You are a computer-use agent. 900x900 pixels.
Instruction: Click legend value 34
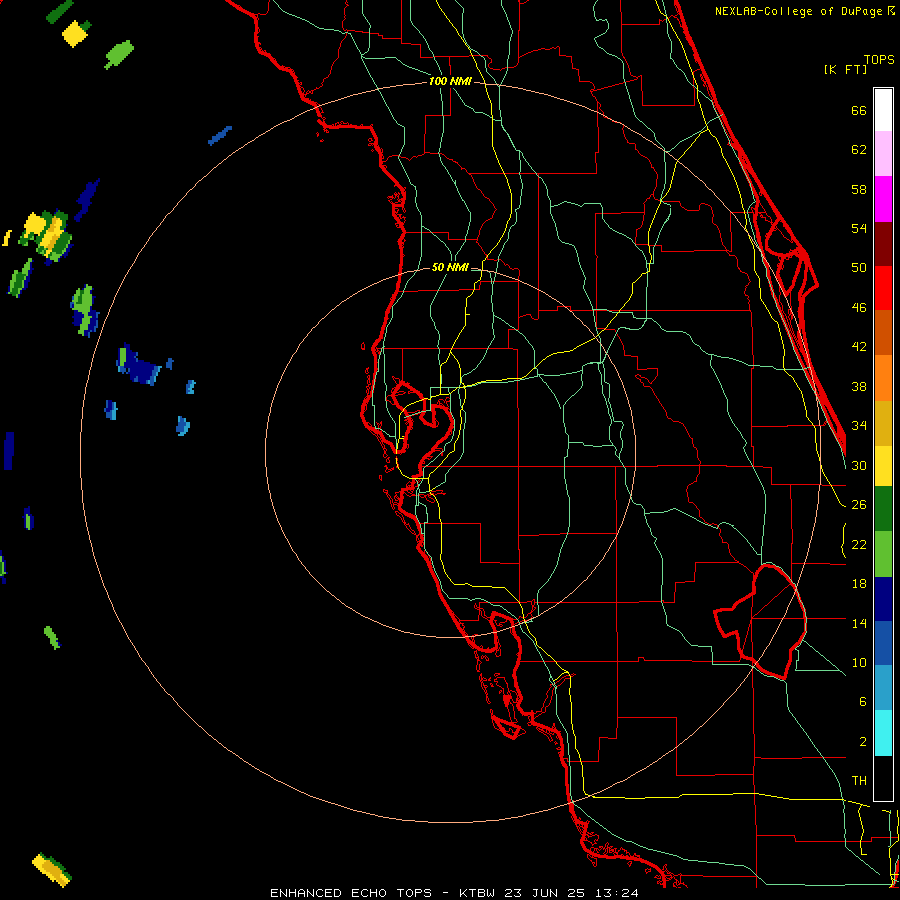coord(859,426)
